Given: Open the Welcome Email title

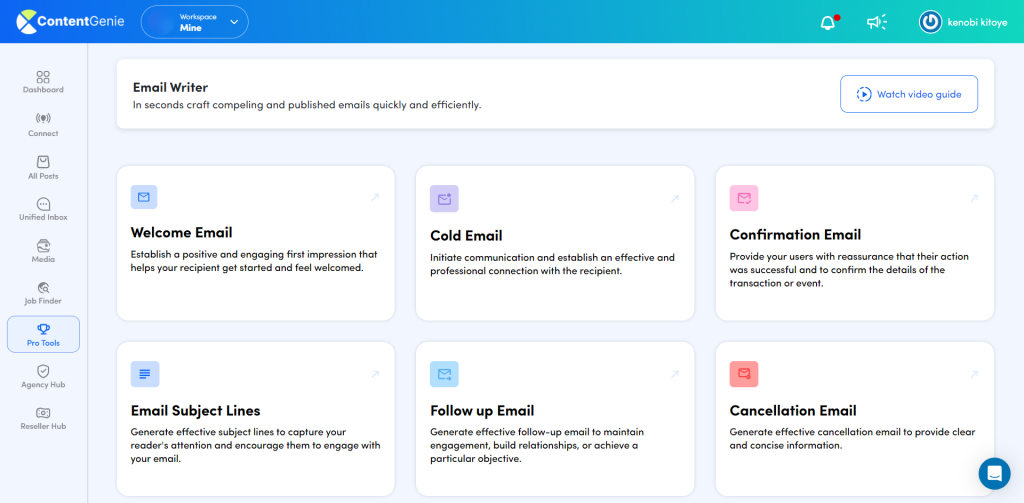Looking at the screenshot, I should pyautogui.click(x=182, y=233).
